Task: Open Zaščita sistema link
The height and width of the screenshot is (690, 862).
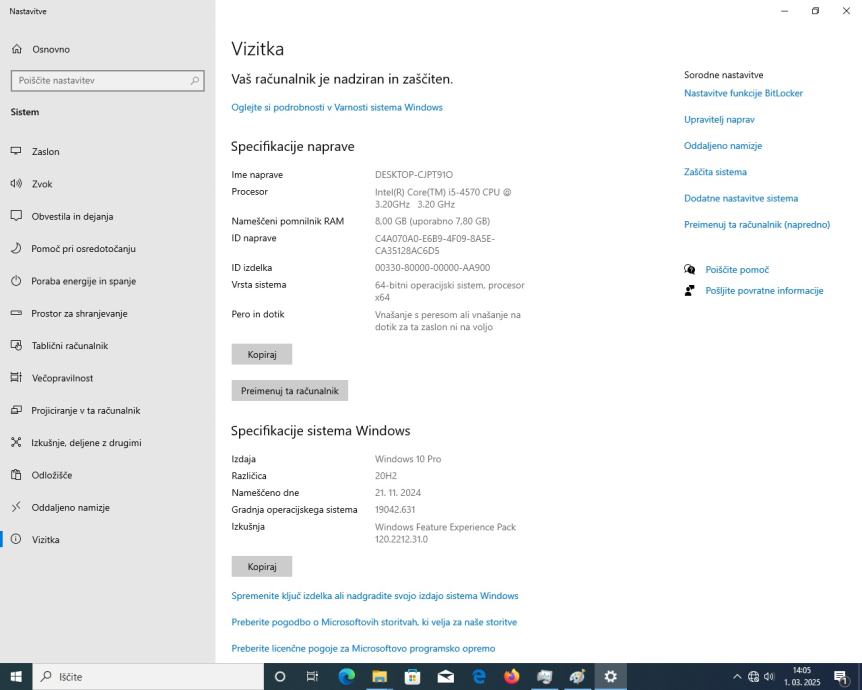Action: point(715,172)
